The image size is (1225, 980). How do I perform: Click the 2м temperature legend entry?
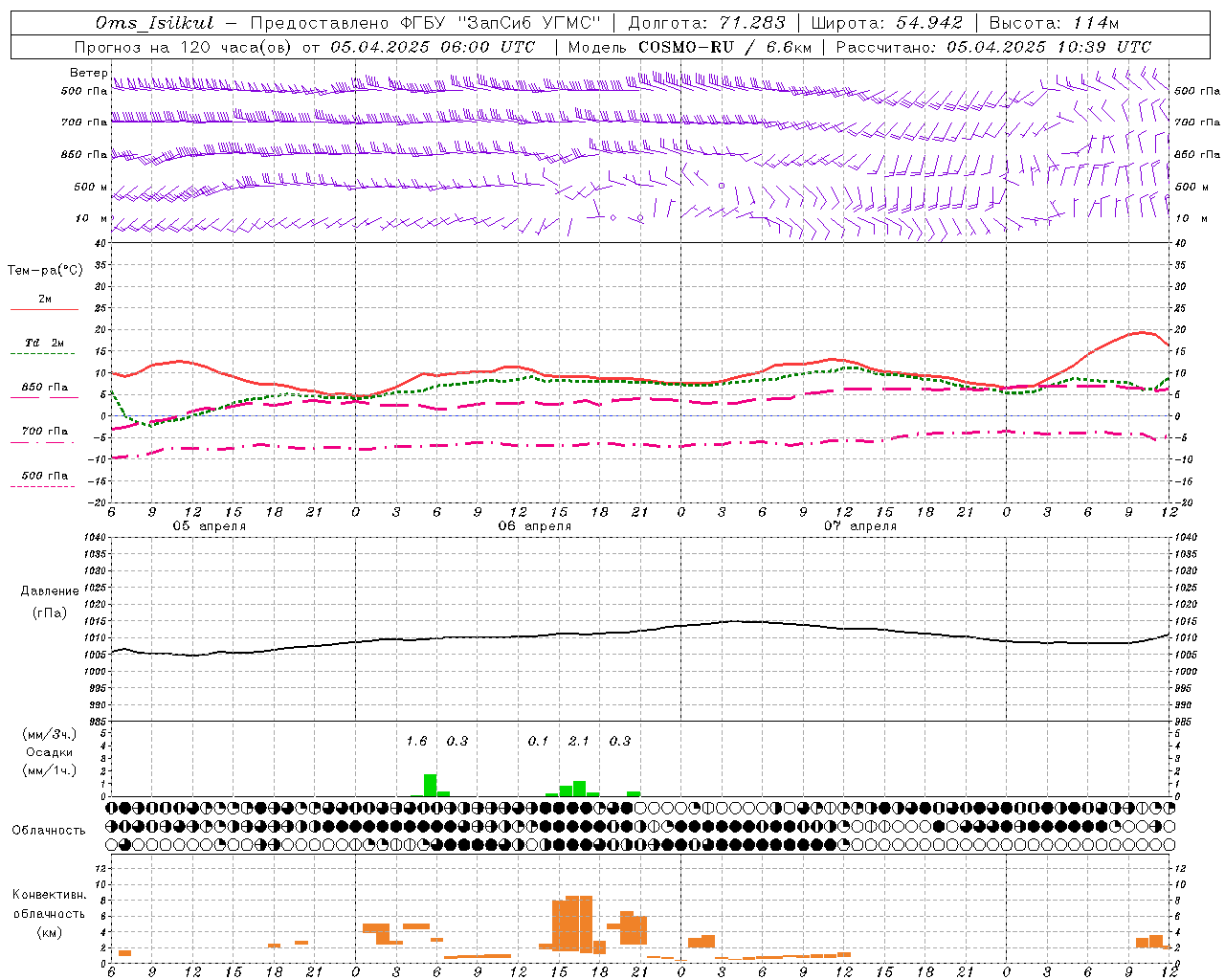45,300
